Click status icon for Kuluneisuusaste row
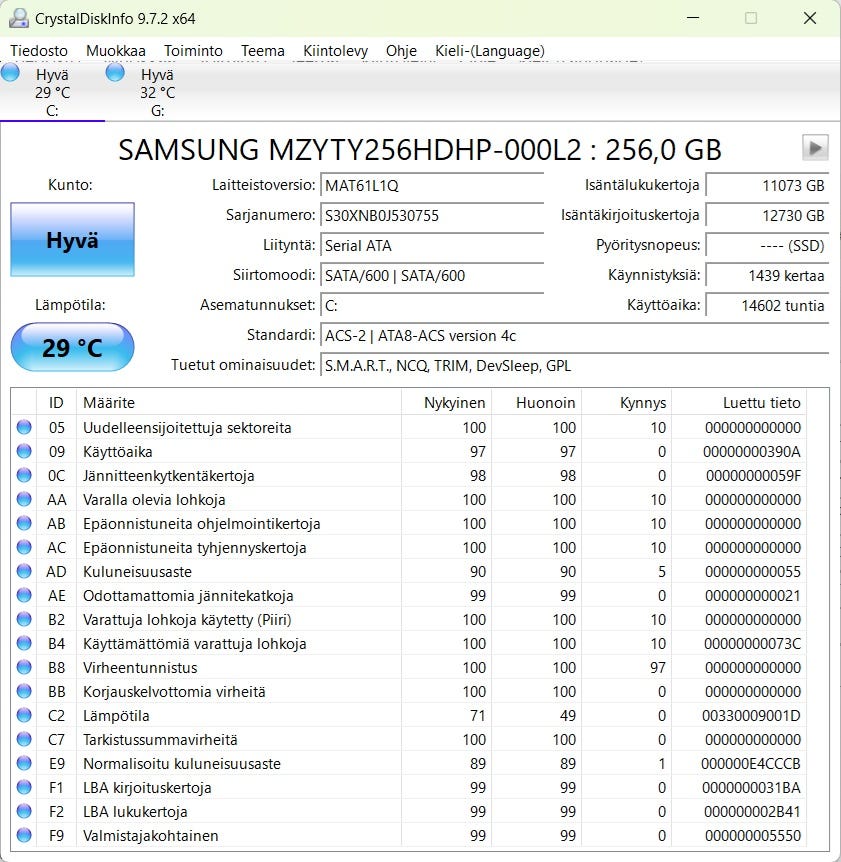This screenshot has width=841, height=862. click(24, 572)
